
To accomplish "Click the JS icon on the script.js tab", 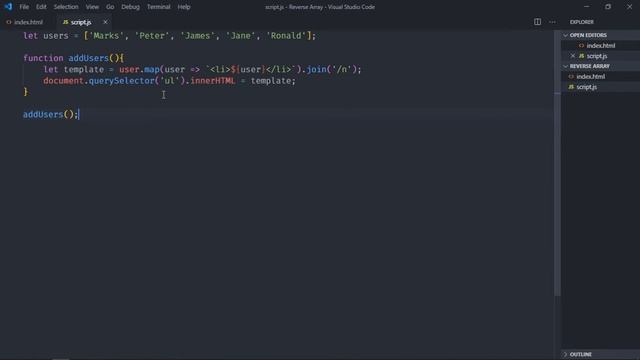I will tap(65, 22).
